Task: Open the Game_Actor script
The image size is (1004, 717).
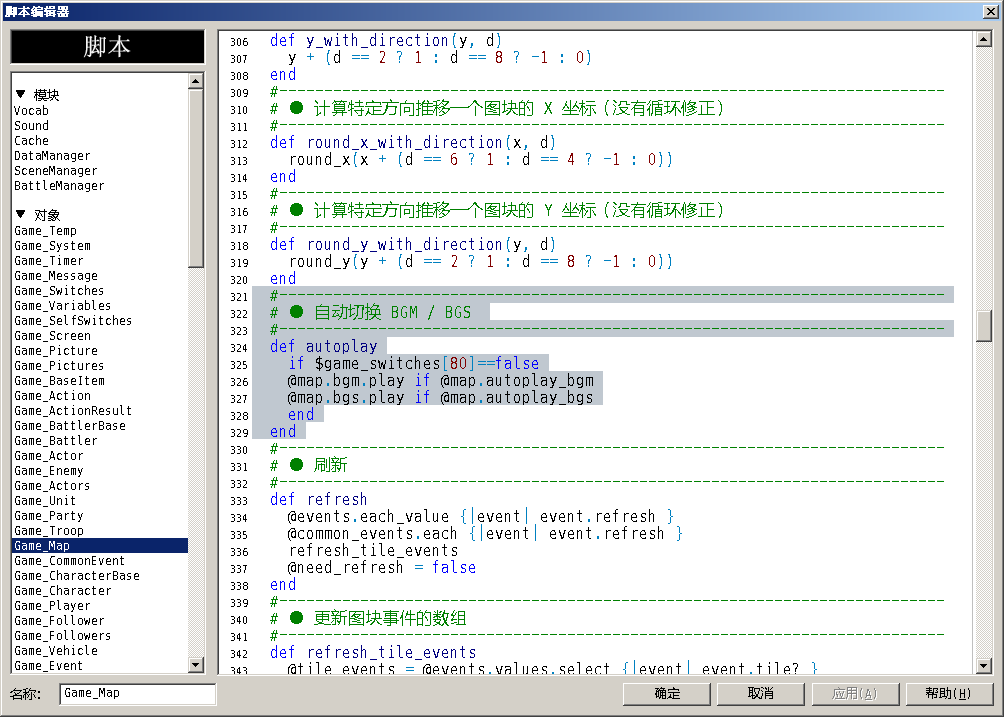Action: click(x=49, y=456)
